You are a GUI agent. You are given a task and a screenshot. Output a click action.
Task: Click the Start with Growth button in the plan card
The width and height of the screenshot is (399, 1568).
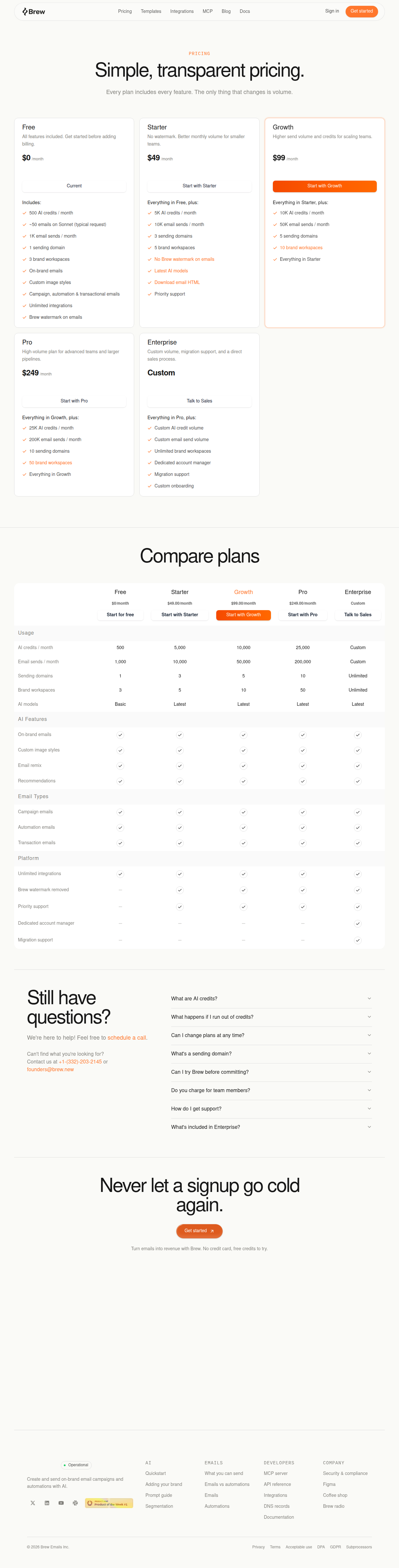tap(324, 186)
